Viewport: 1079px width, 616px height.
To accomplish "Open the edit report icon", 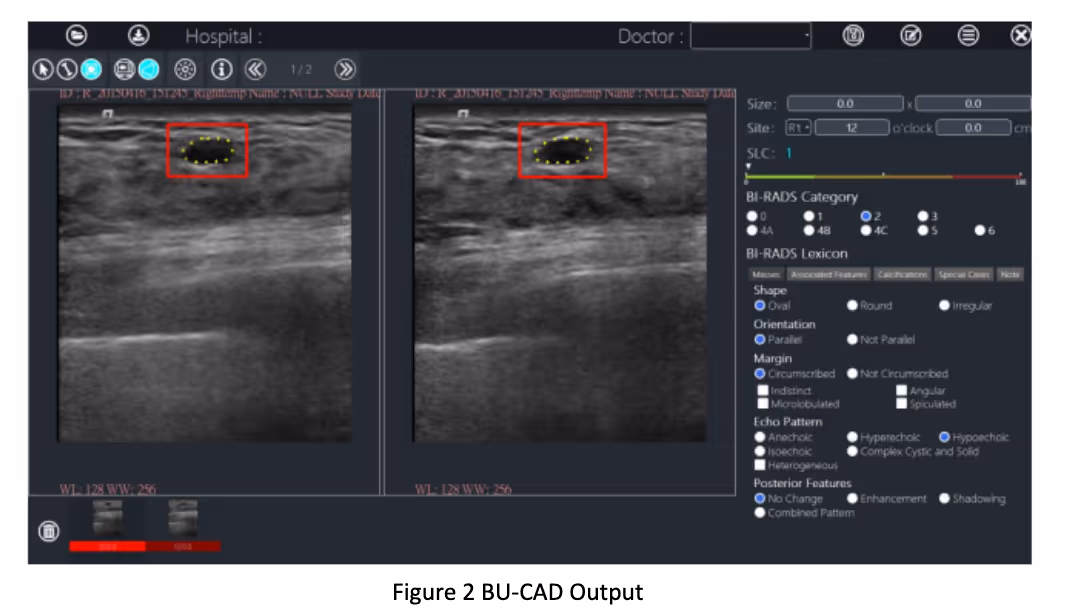I will click(x=911, y=35).
